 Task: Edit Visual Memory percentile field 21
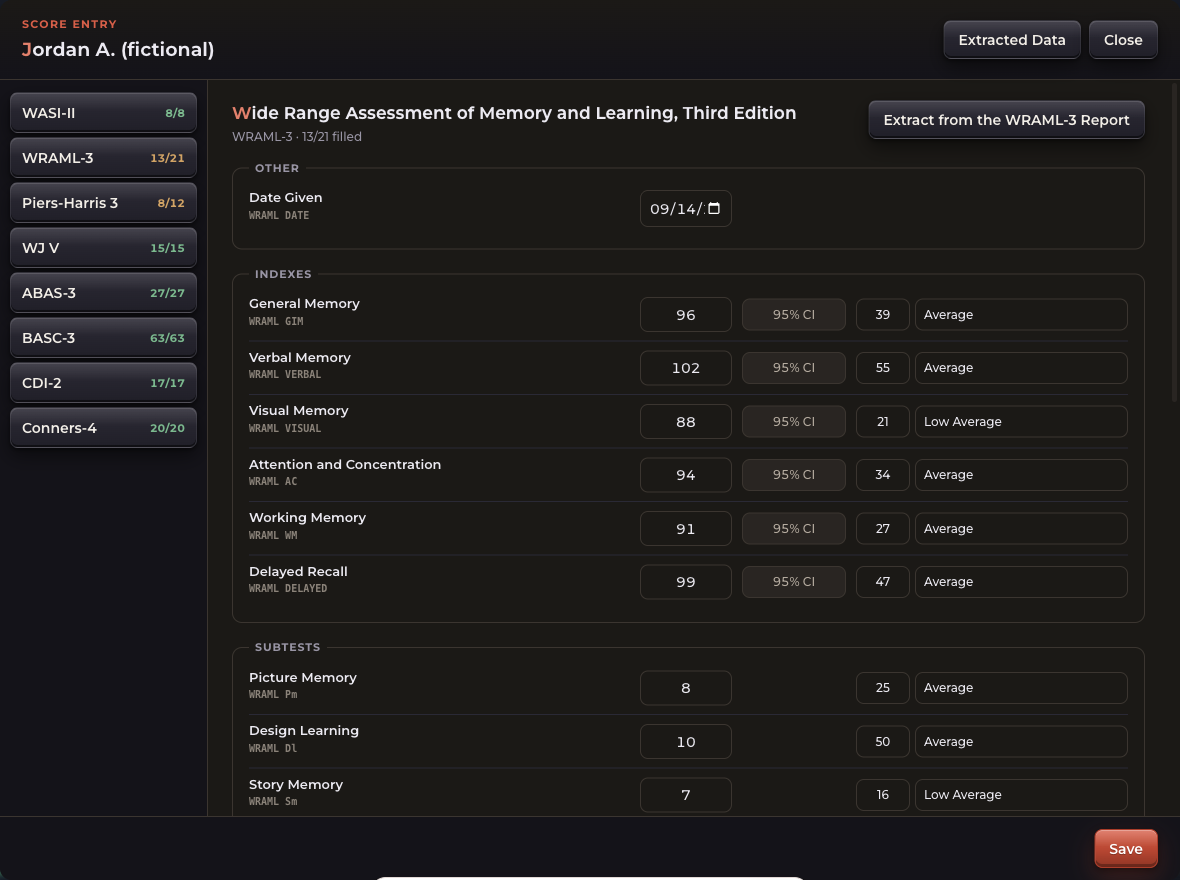point(882,422)
